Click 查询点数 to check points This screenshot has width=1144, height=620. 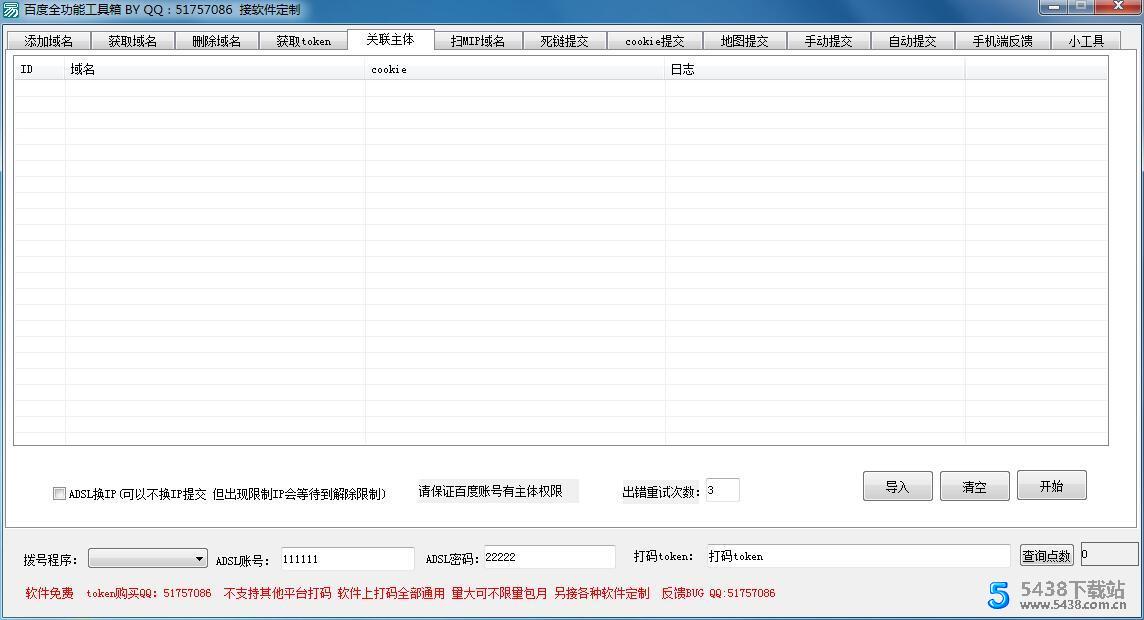click(x=1046, y=556)
